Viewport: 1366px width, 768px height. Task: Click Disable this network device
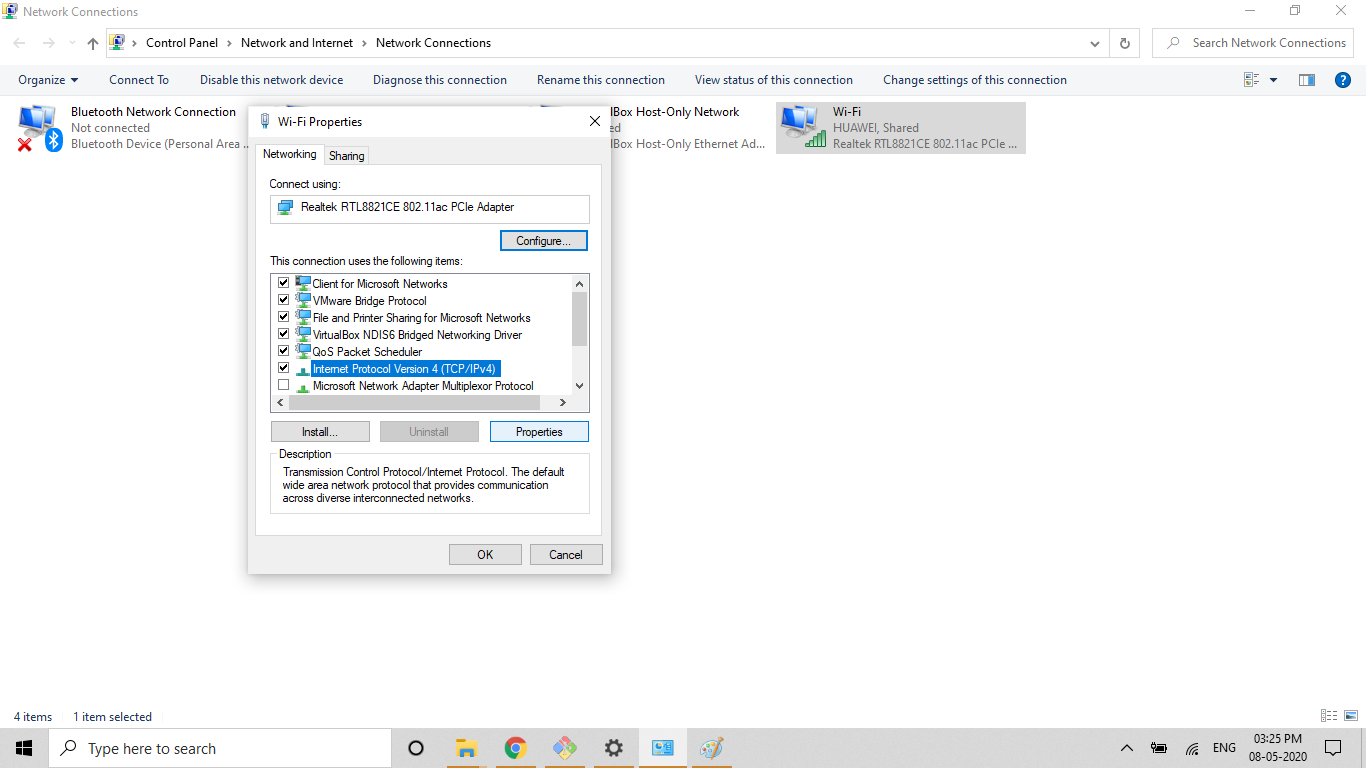[x=271, y=80]
